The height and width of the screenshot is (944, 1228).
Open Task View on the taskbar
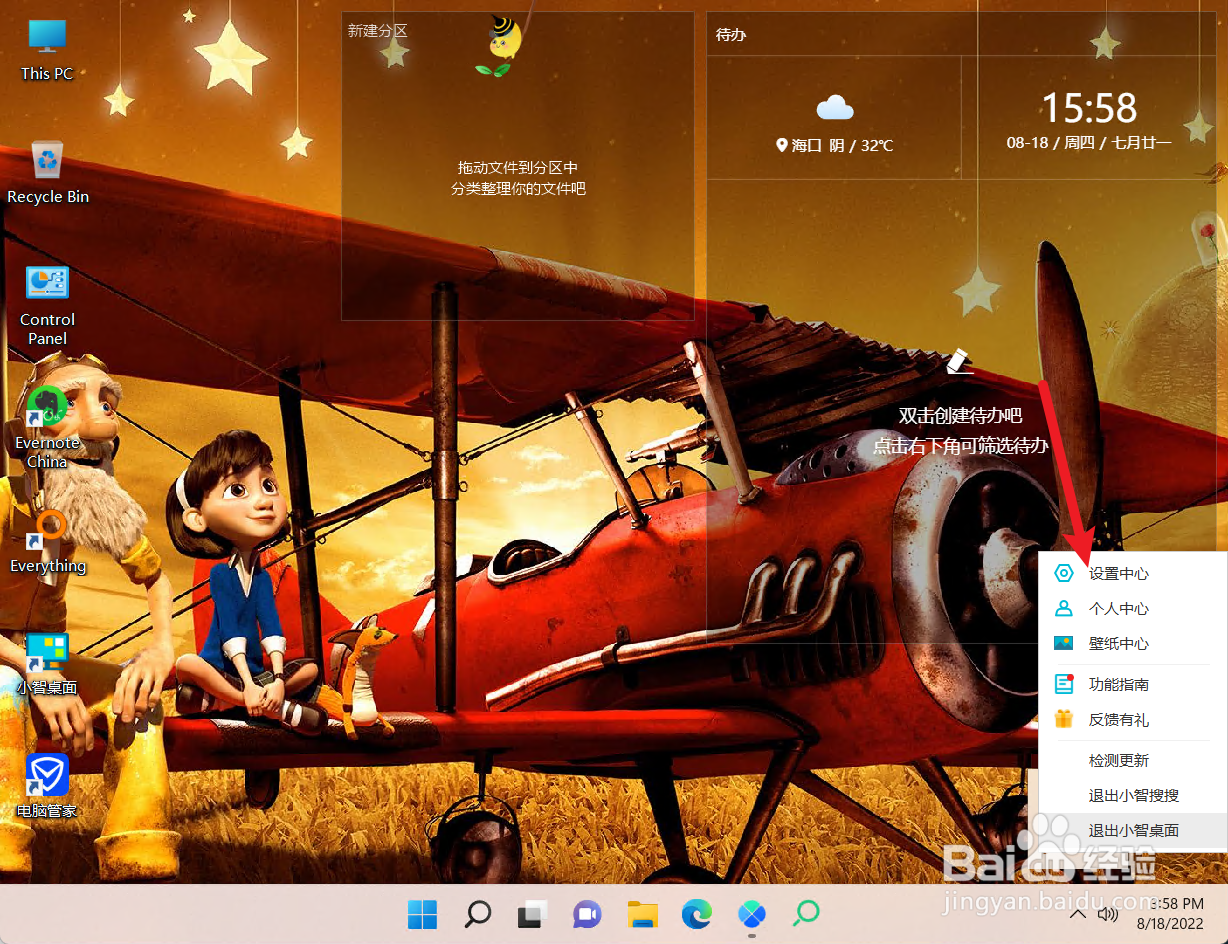point(533,913)
